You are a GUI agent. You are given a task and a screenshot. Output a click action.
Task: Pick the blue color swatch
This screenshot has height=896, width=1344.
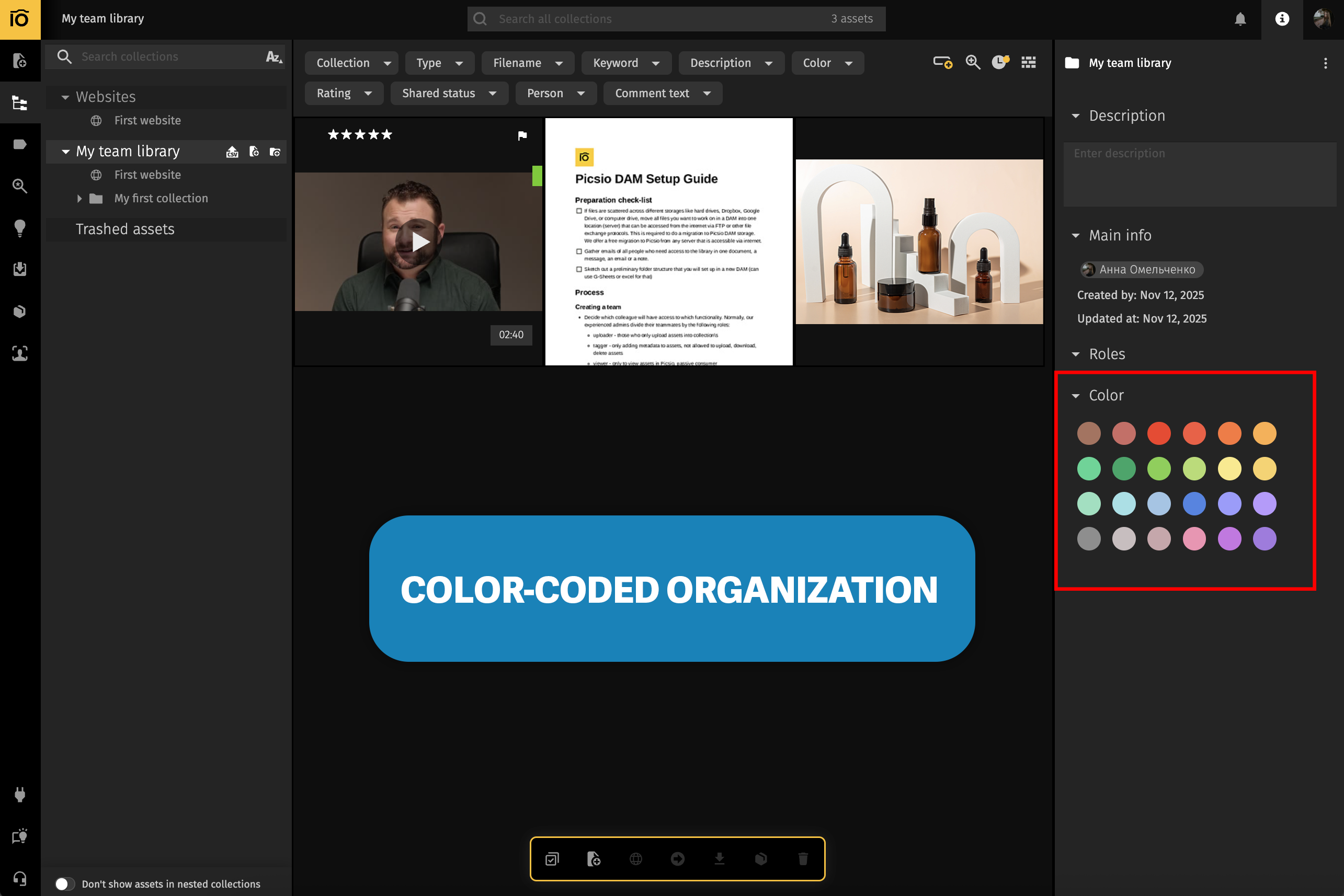coord(1194,503)
